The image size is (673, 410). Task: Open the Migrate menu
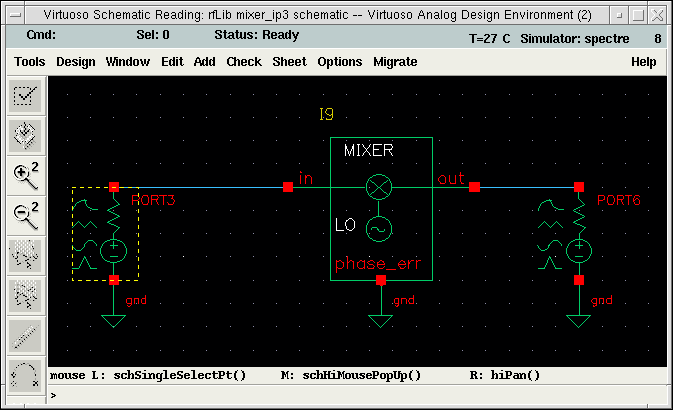click(395, 62)
